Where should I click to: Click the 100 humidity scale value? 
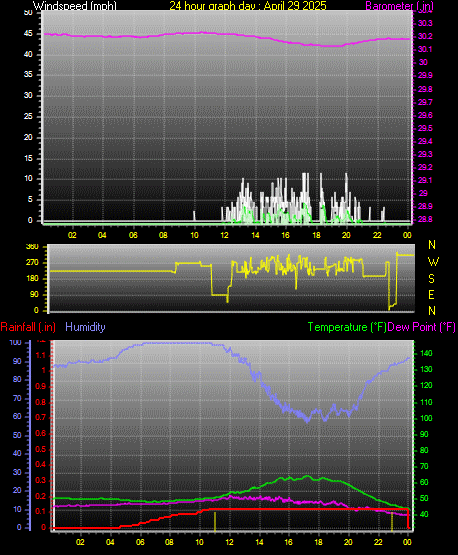16,342
